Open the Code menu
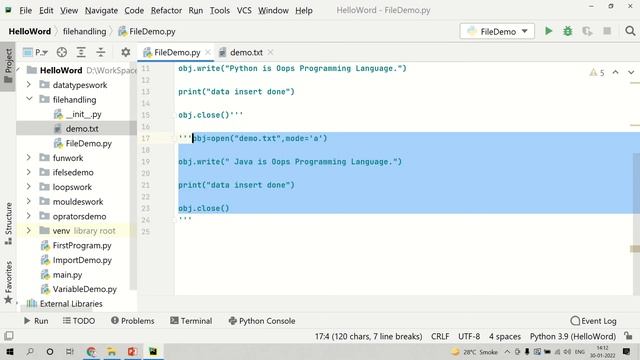 pos(134,10)
